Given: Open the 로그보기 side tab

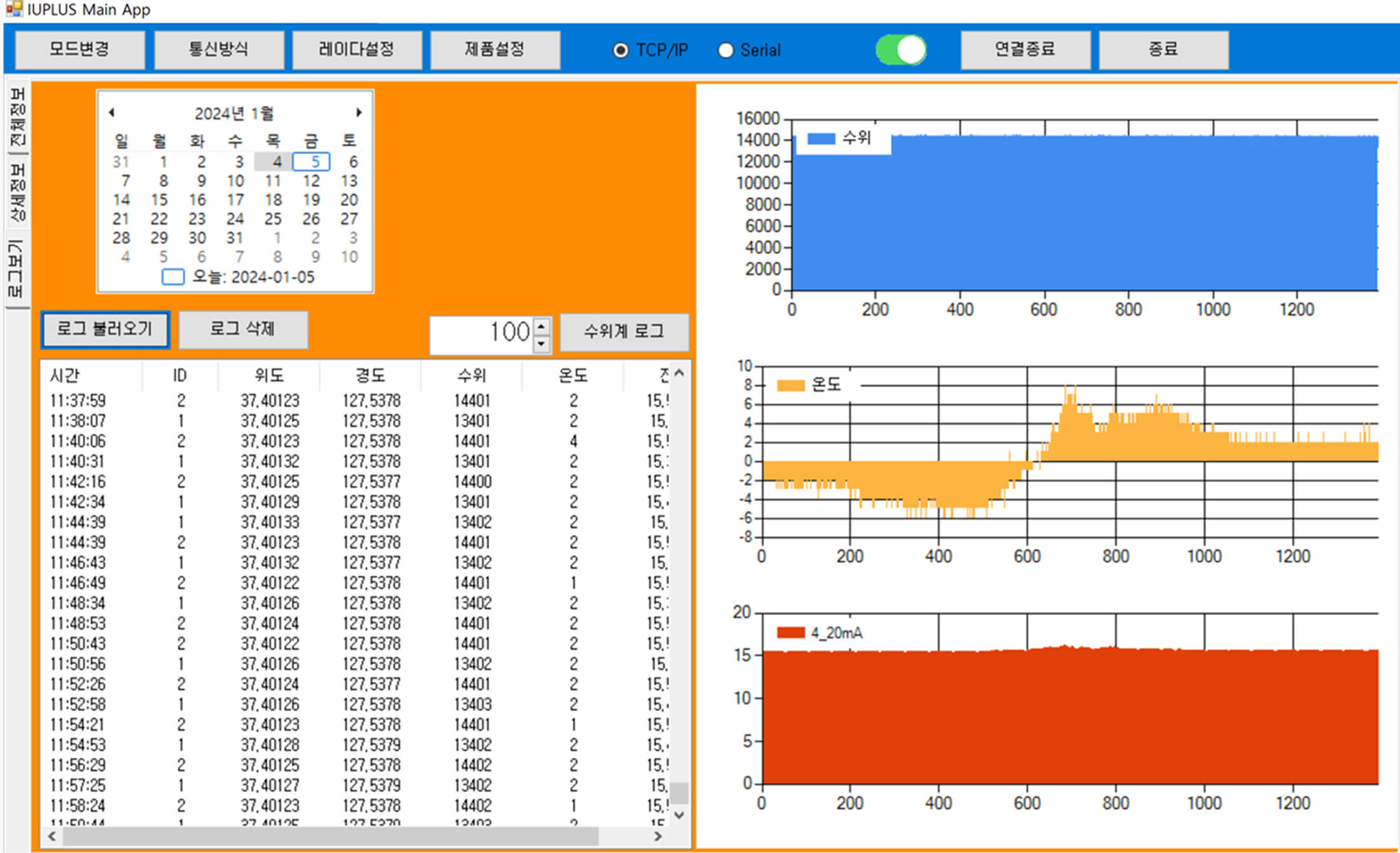Looking at the screenshot, I should [17, 268].
